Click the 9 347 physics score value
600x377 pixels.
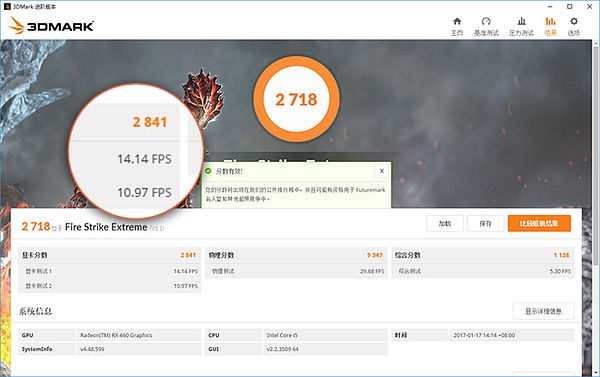tap(375, 255)
